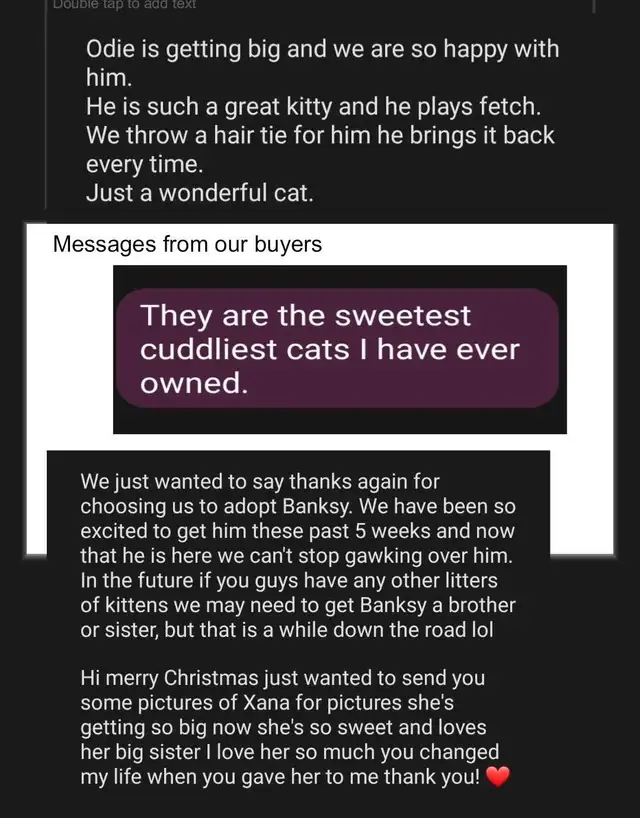The image size is (640, 818).
Task: Select the purple "sweetest cuddliest cats" message bubble
Action: click(x=337, y=348)
